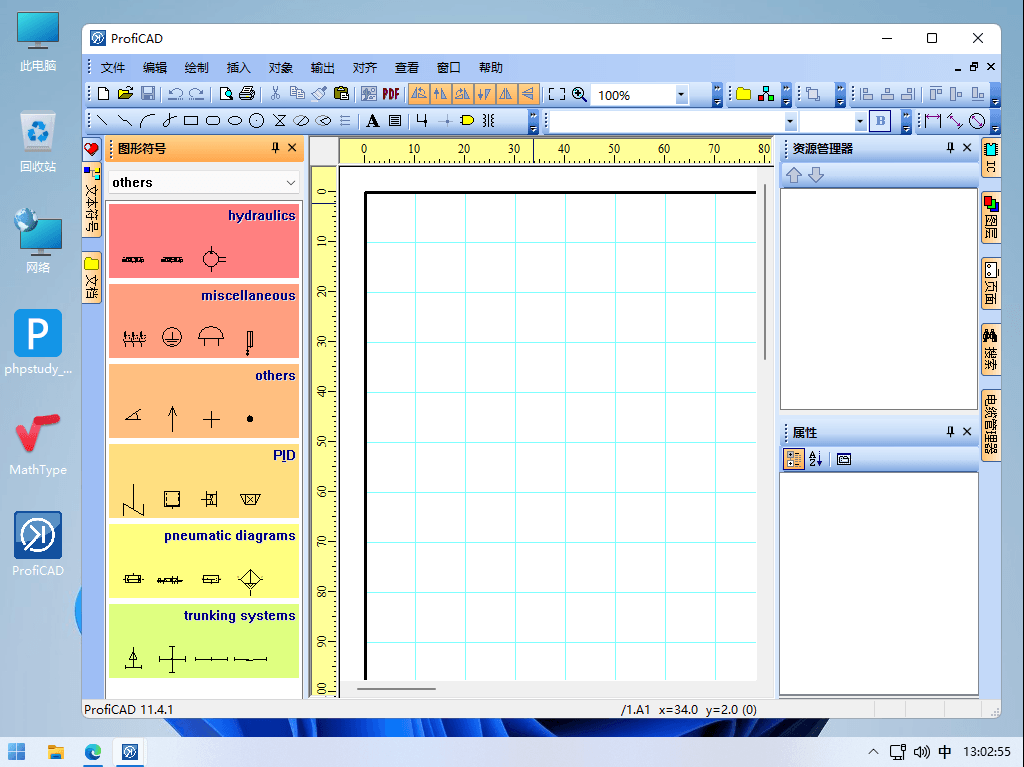Image resolution: width=1024 pixels, height=767 pixels.
Task: Select the straight line drawing tool
Action: coord(102,121)
